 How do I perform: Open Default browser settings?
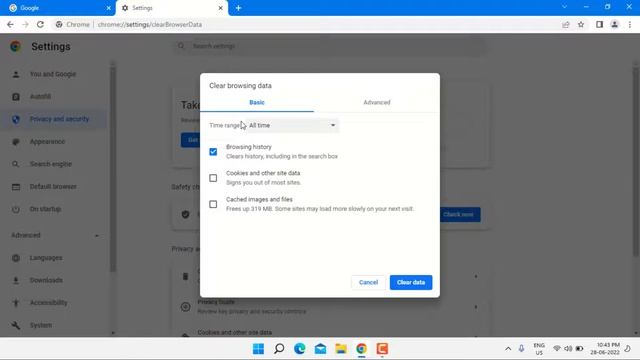point(53,187)
